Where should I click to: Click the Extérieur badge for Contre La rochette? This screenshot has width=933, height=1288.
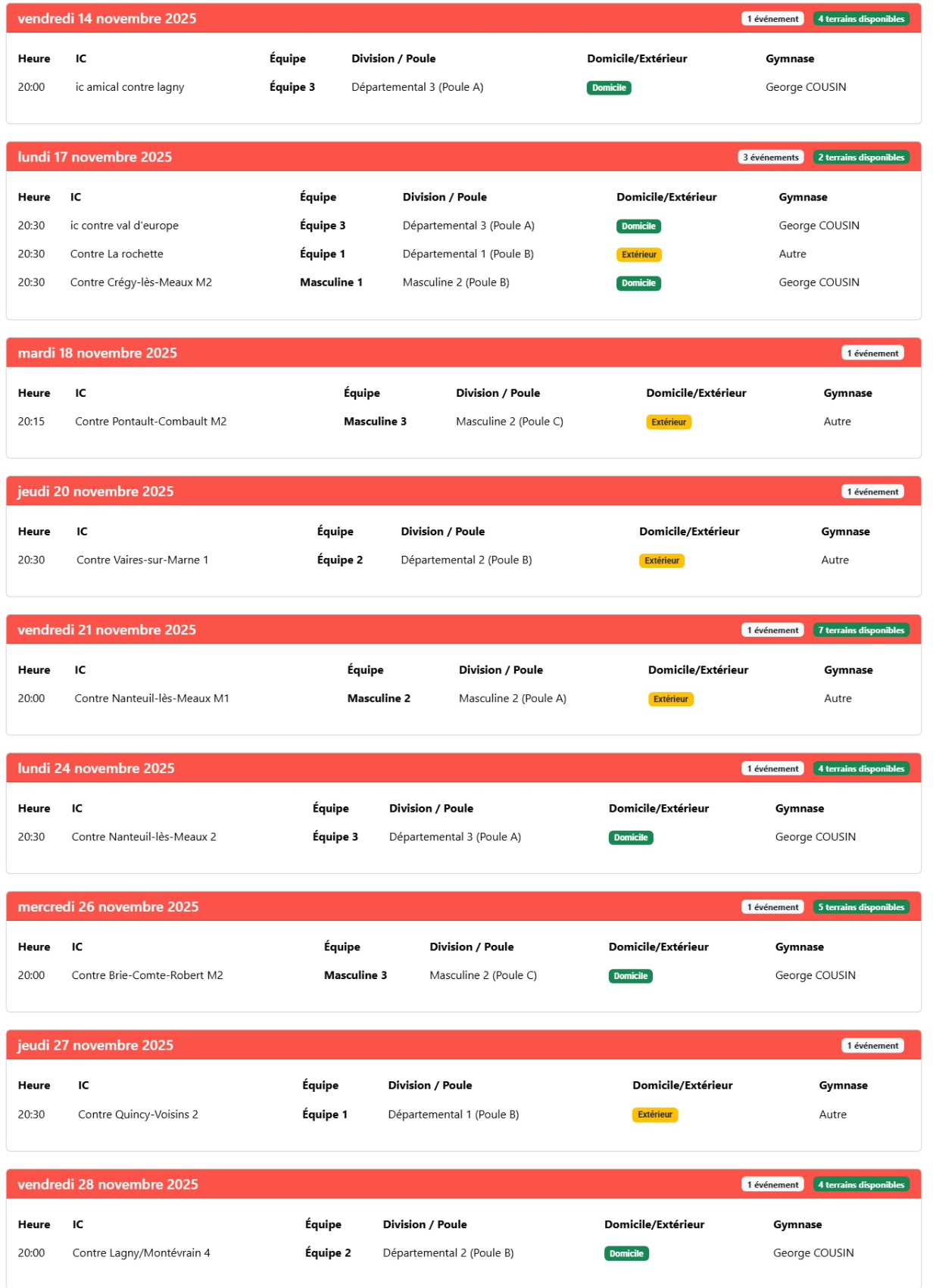pos(638,254)
